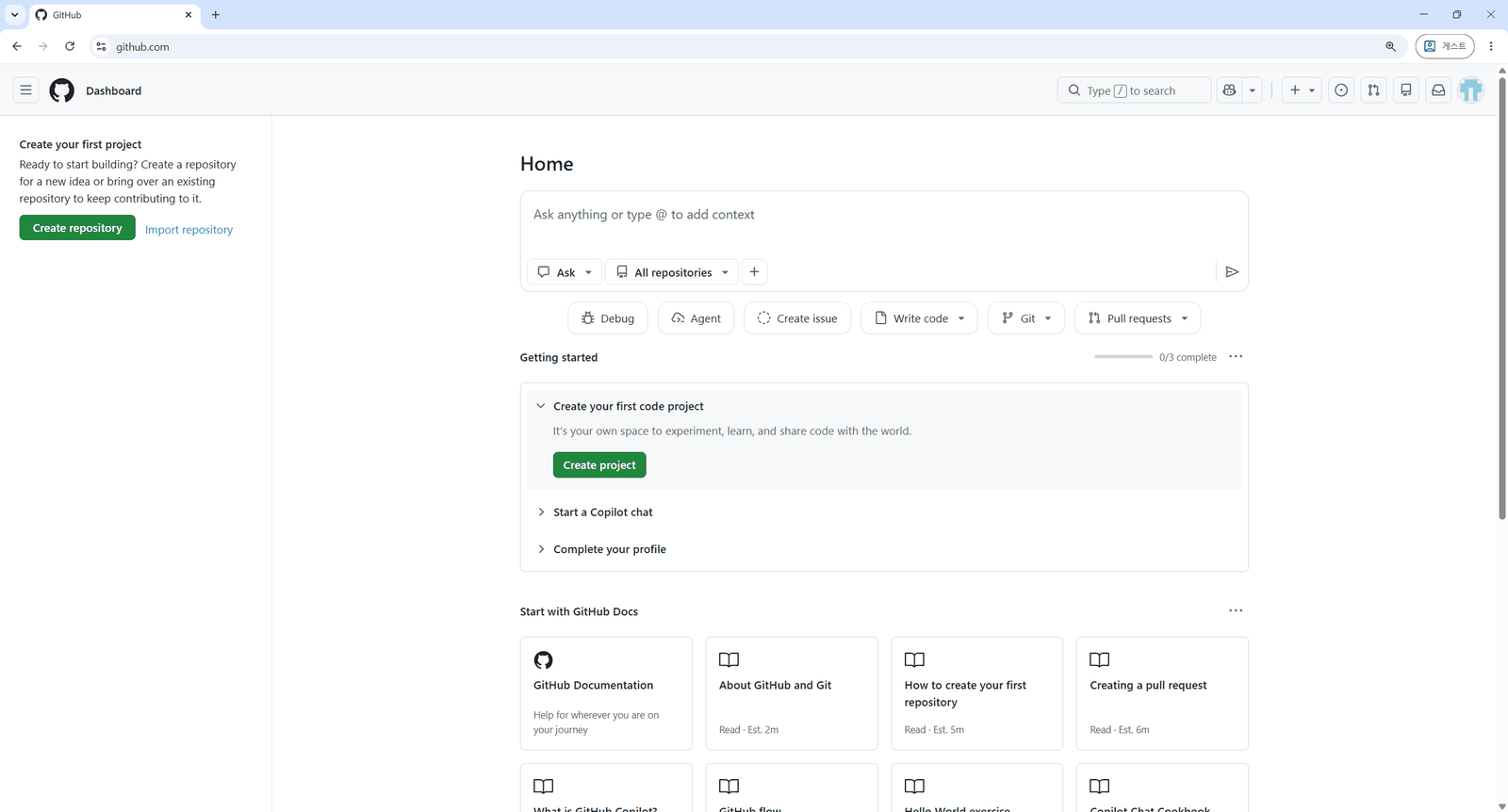This screenshot has width=1508, height=812.
Task: View site information icon in address bar
Action: [x=102, y=46]
